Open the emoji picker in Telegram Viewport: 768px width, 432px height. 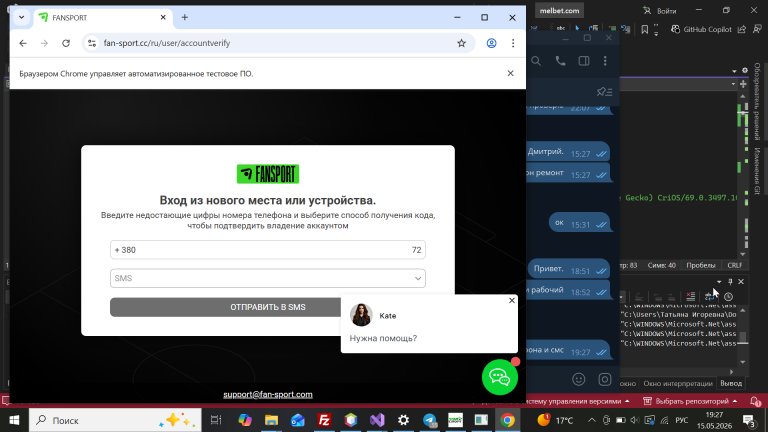point(579,379)
